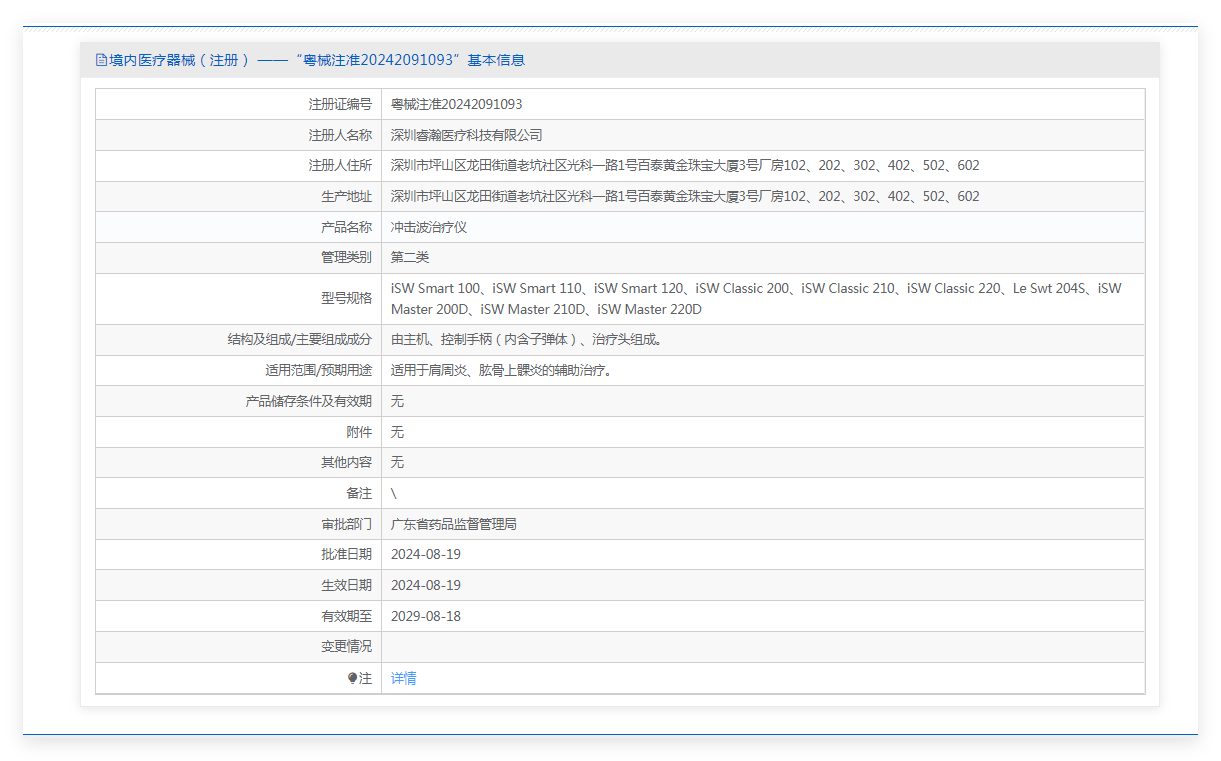Select the iSW Smart 100 model list text
The height and width of the screenshot is (761, 1221).
click(x=756, y=299)
